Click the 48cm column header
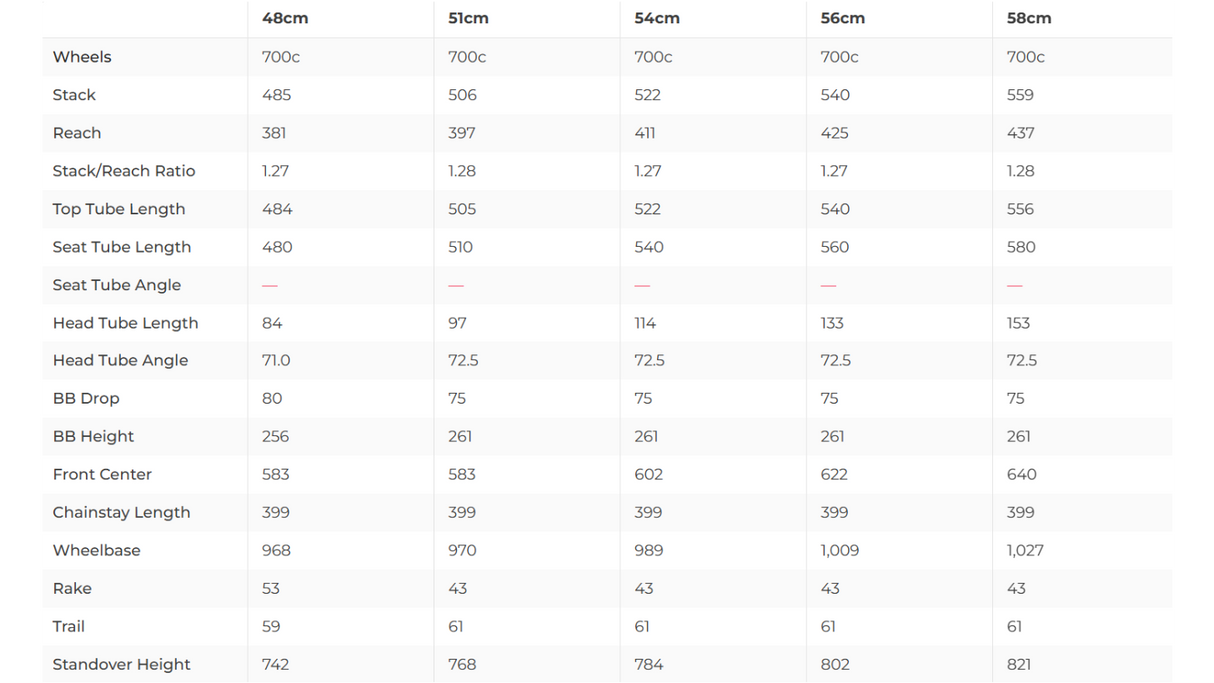 pos(285,18)
